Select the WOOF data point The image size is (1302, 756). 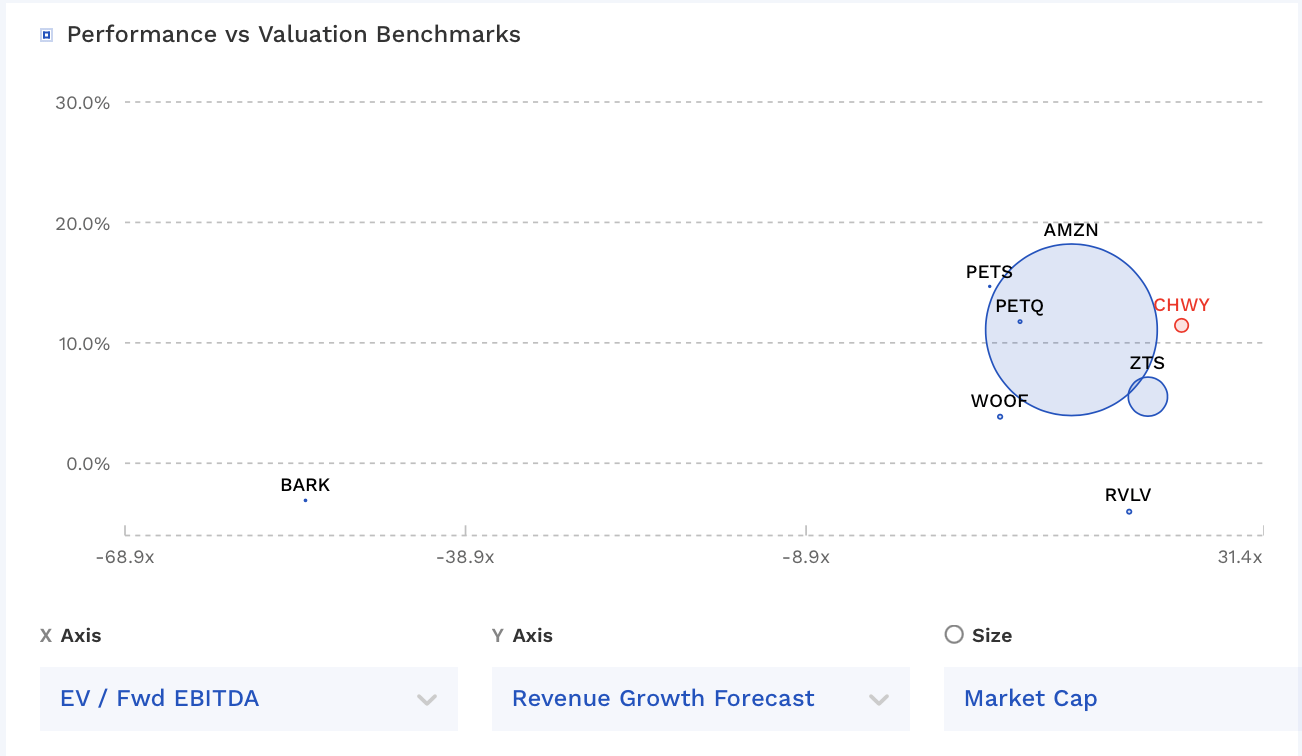[998, 414]
